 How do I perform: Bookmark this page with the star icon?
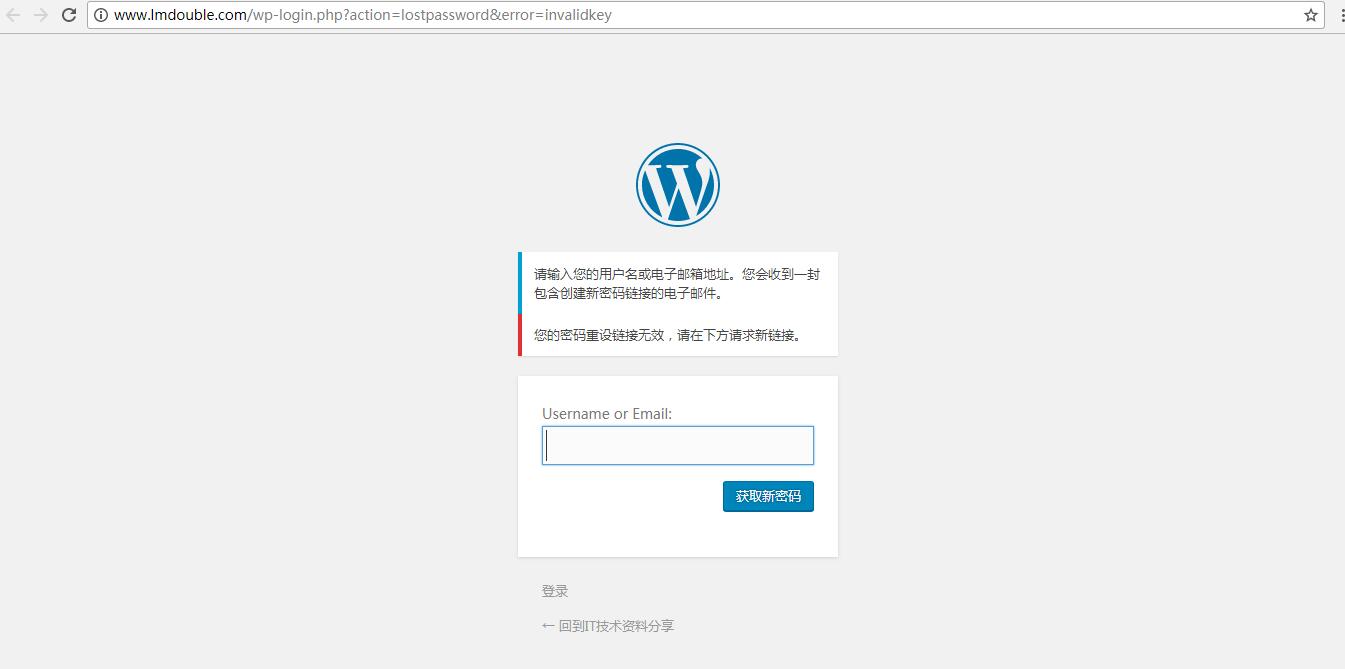click(x=1311, y=15)
